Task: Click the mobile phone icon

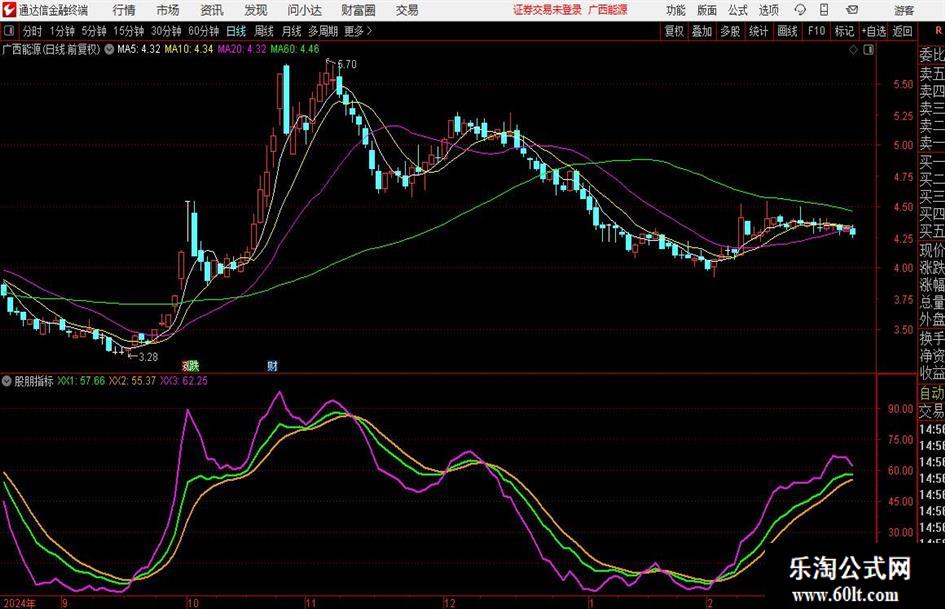Action: tap(824, 10)
